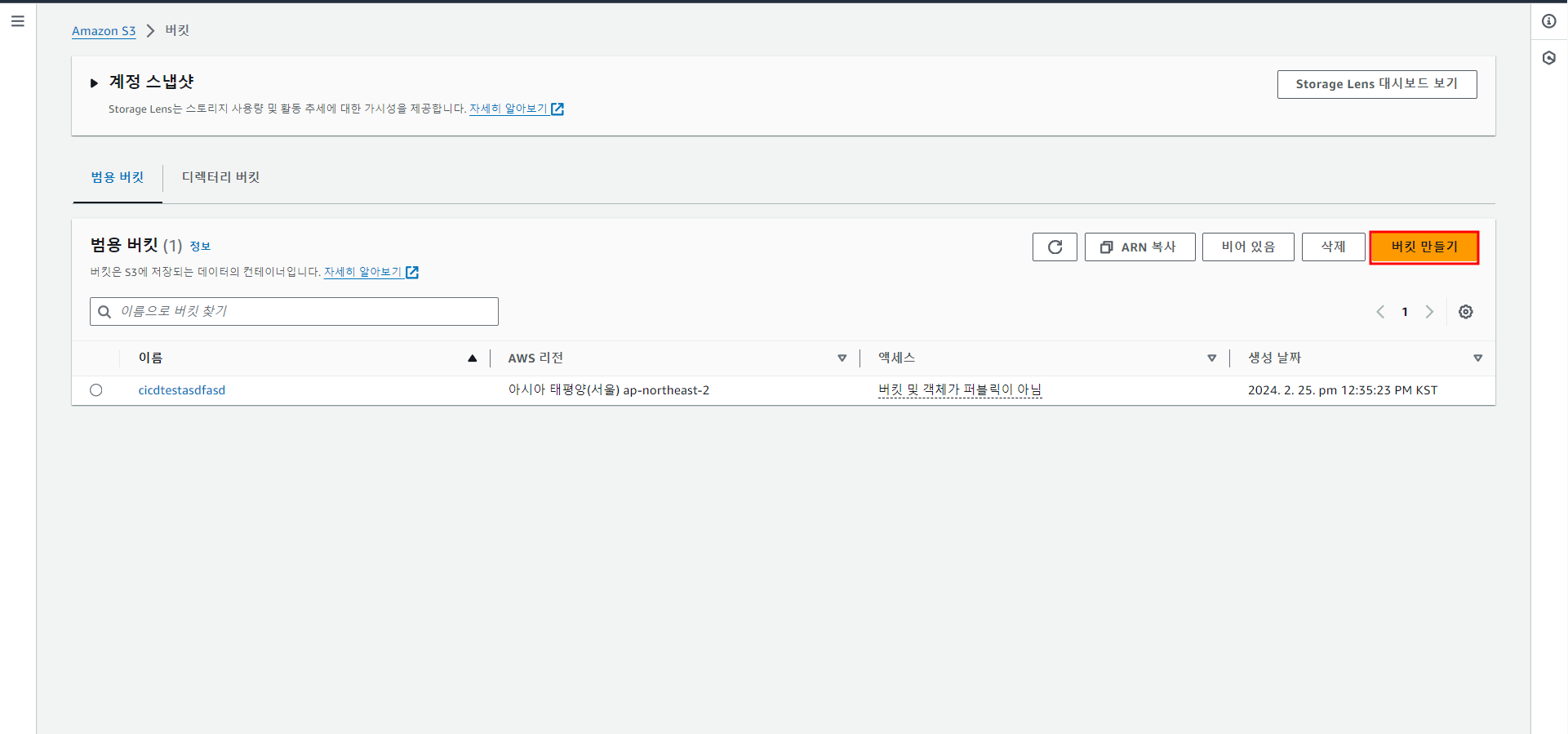Sort by AWS 리전 column arrow
Screen dimensions: 1568x734
pos(842,358)
